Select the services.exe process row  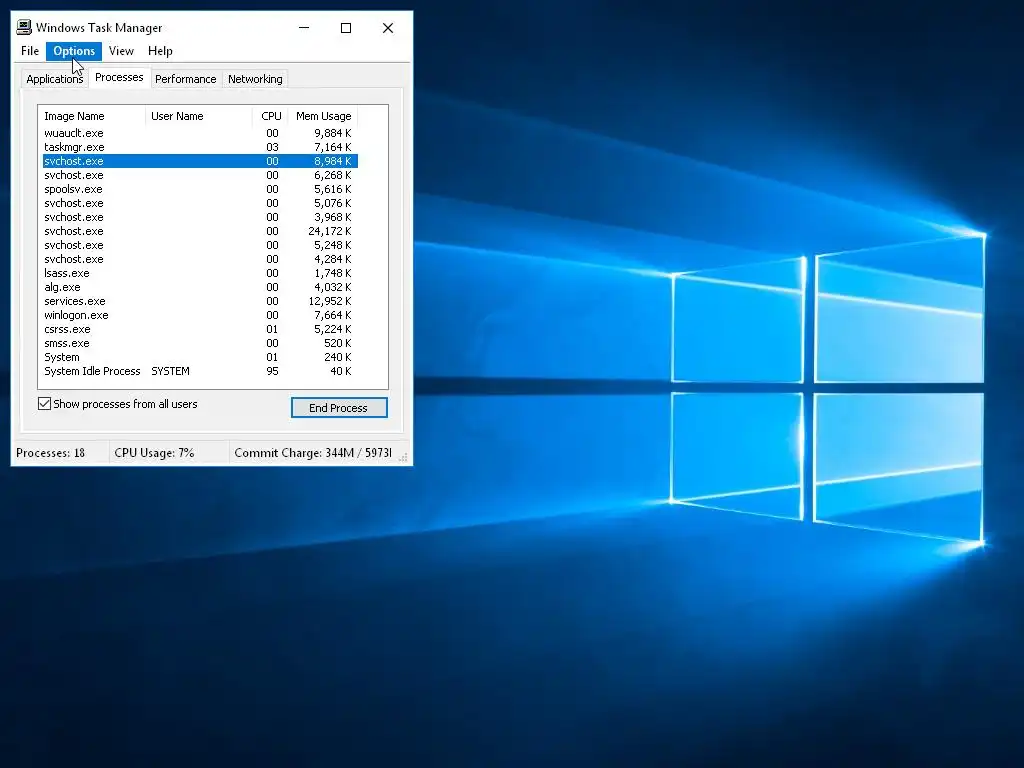click(198, 301)
